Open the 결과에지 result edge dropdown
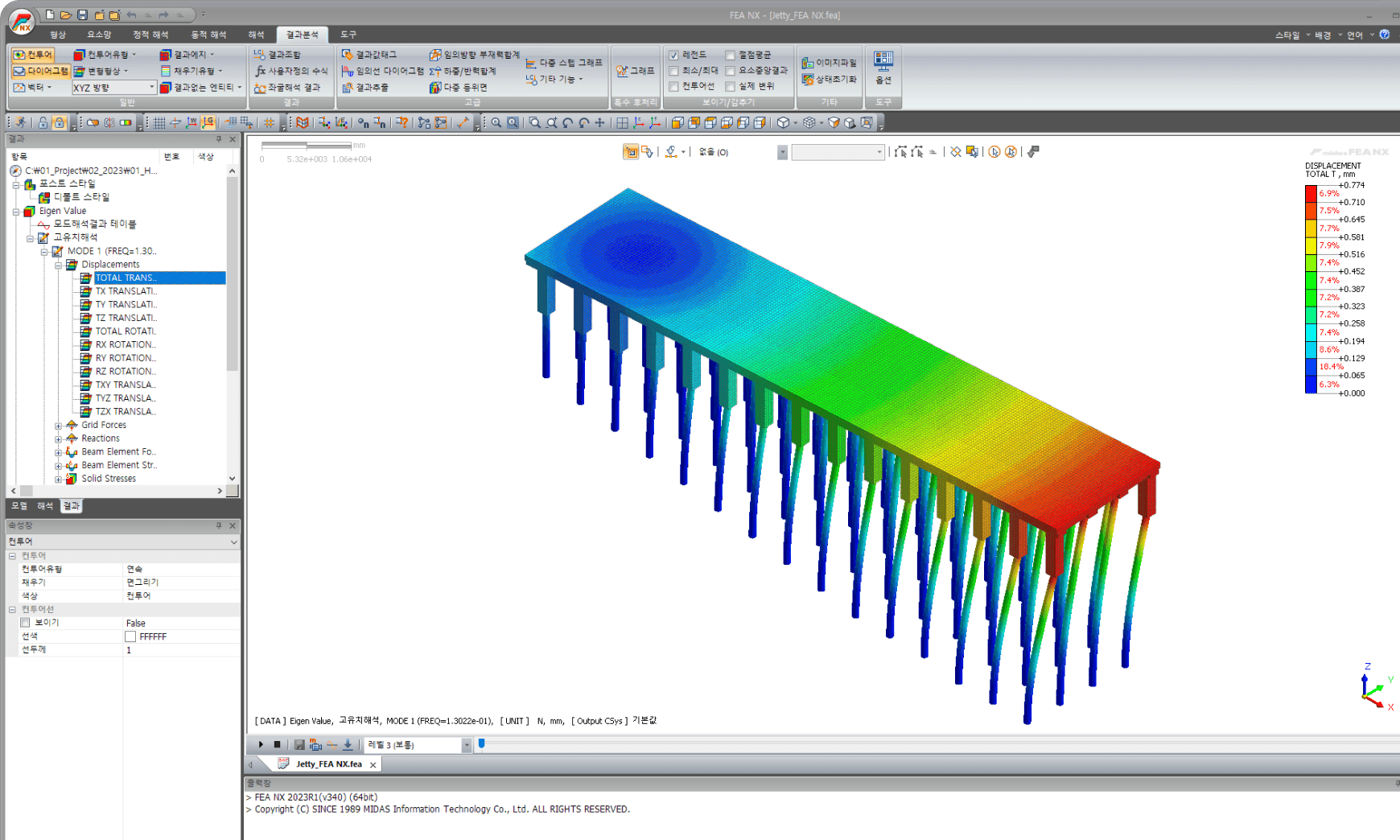Image resolution: width=1400 pixels, height=840 pixels. point(187,55)
